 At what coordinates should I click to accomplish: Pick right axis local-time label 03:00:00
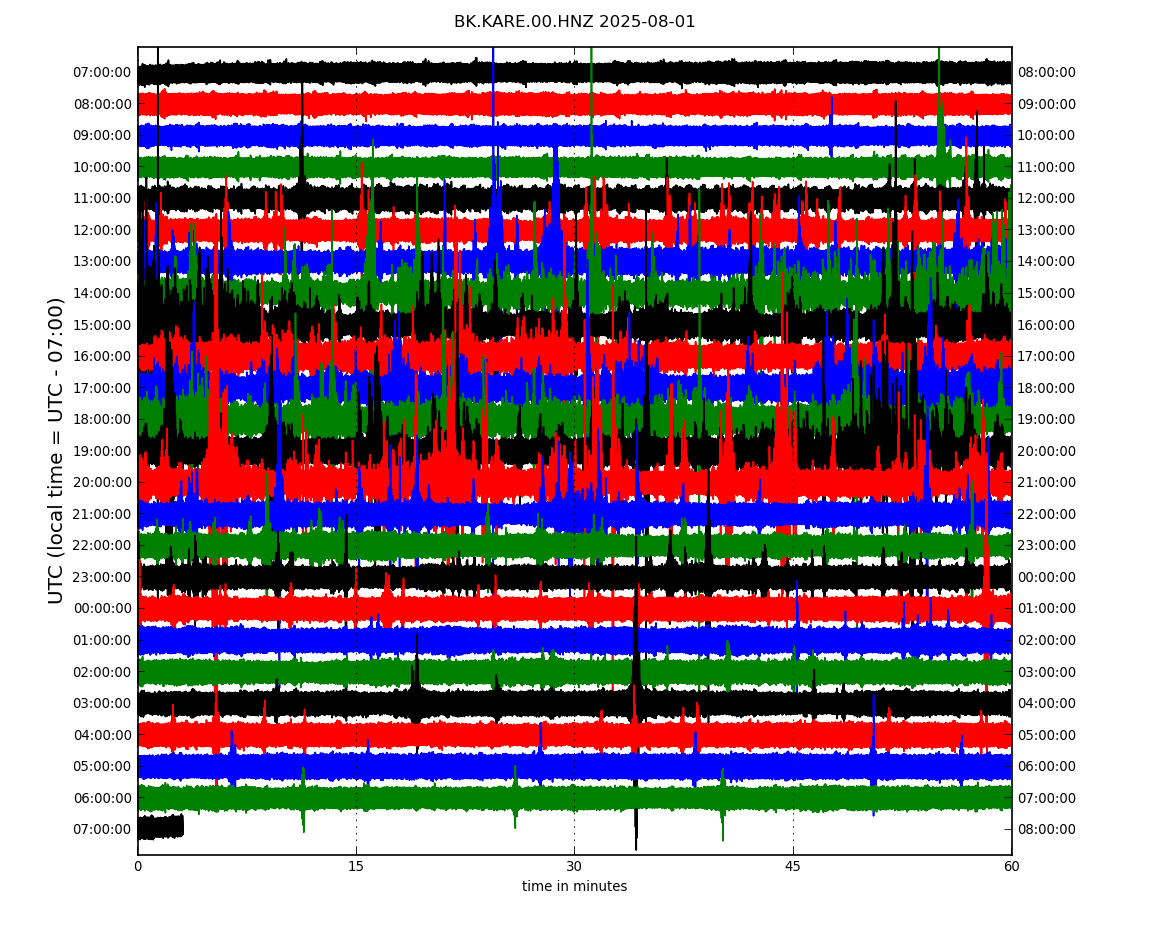pyautogui.click(x=1047, y=672)
